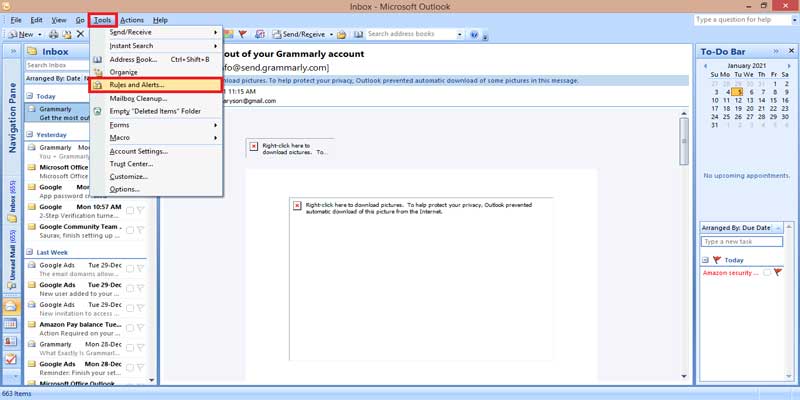Open the Arranged By: Due Date dropdown
Viewport: 800px width, 400px height.
coord(742,228)
